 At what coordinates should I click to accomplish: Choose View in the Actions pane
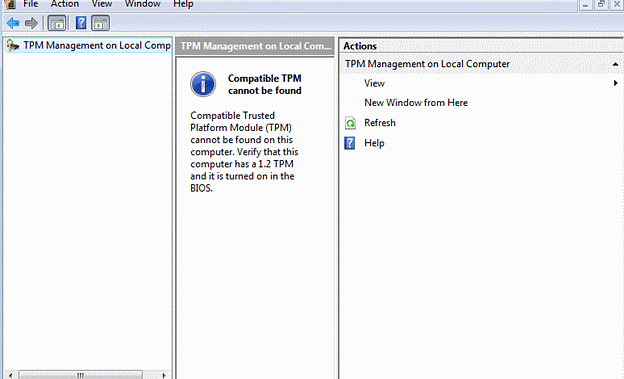point(374,83)
